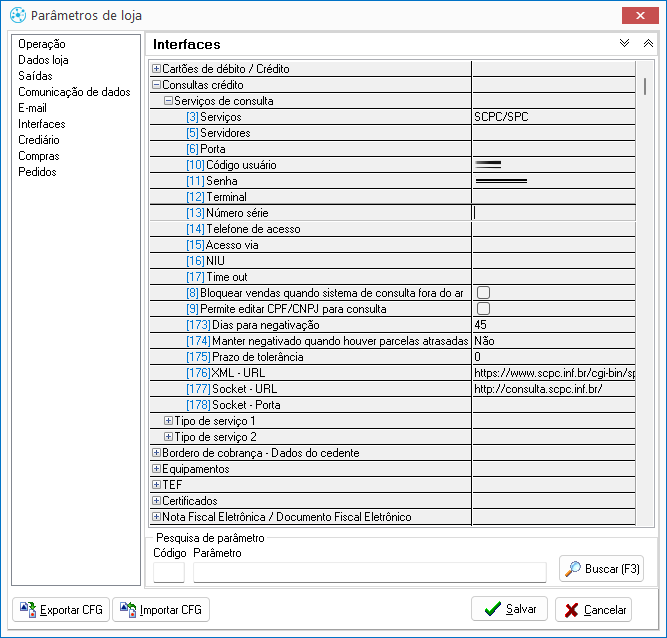Expand Certificados node

(x=156, y=501)
